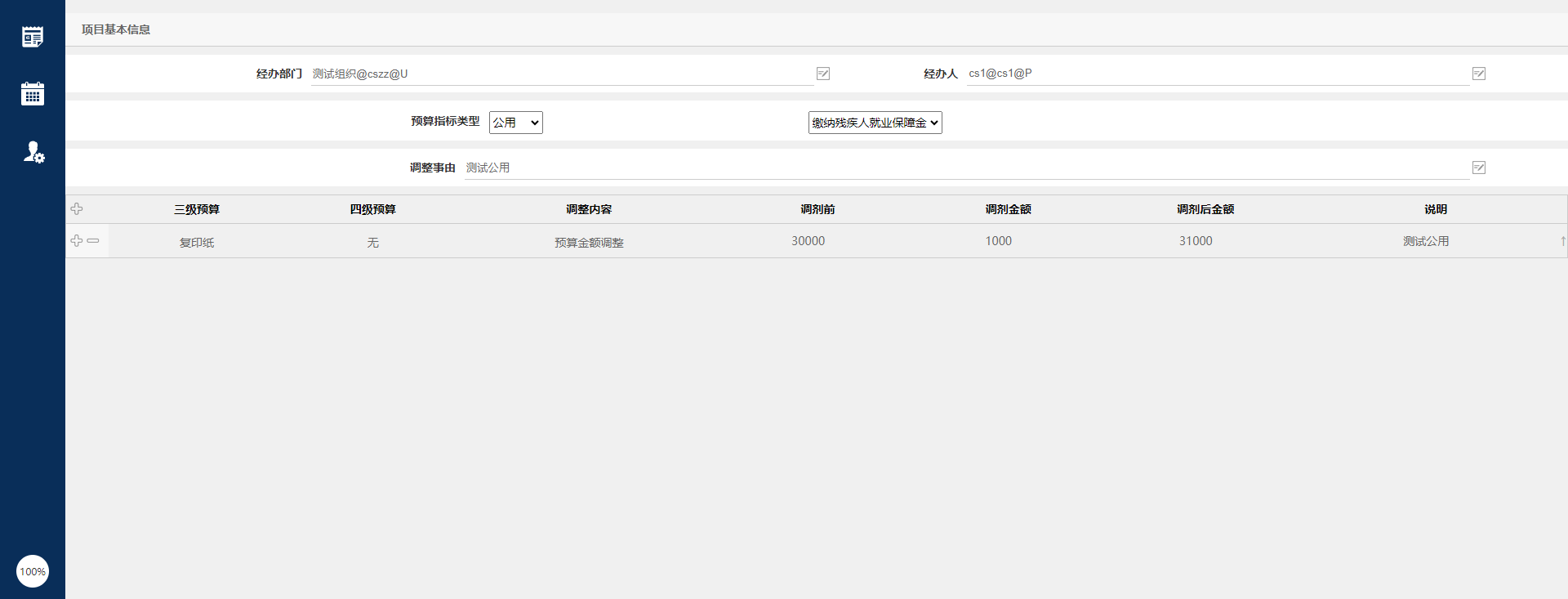Select the 说明 cell 测试公用

pyautogui.click(x=1426, y=241)
